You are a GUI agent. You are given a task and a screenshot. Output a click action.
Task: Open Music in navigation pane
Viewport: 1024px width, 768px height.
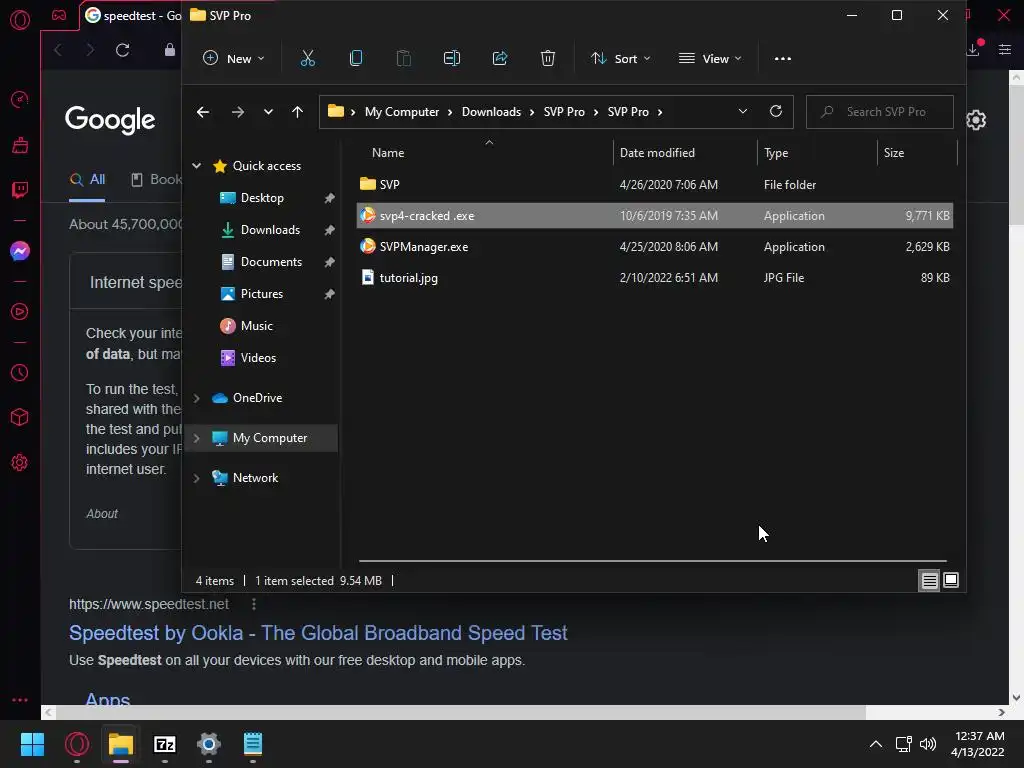[256, 326]
